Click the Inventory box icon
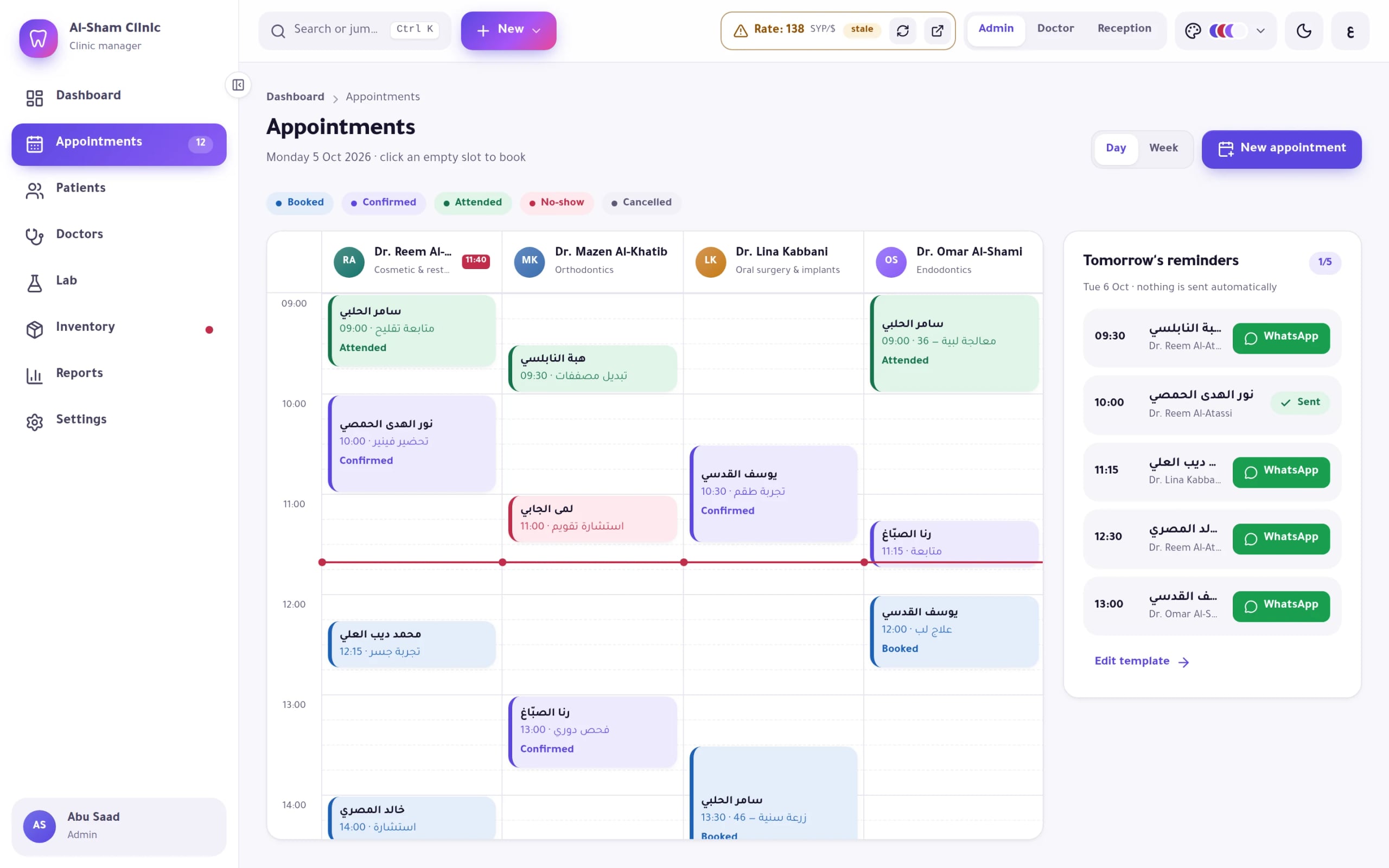Image resolution: width=1389 pixels, height=868 pixels. 34,329
